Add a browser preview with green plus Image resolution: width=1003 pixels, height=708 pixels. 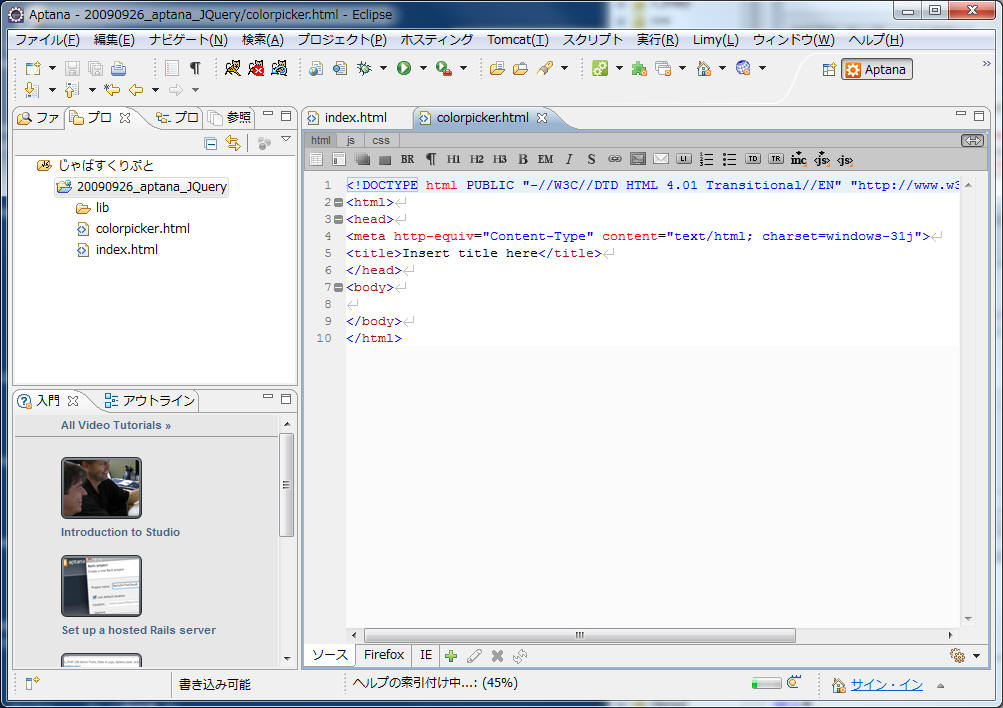coord(451,656)
